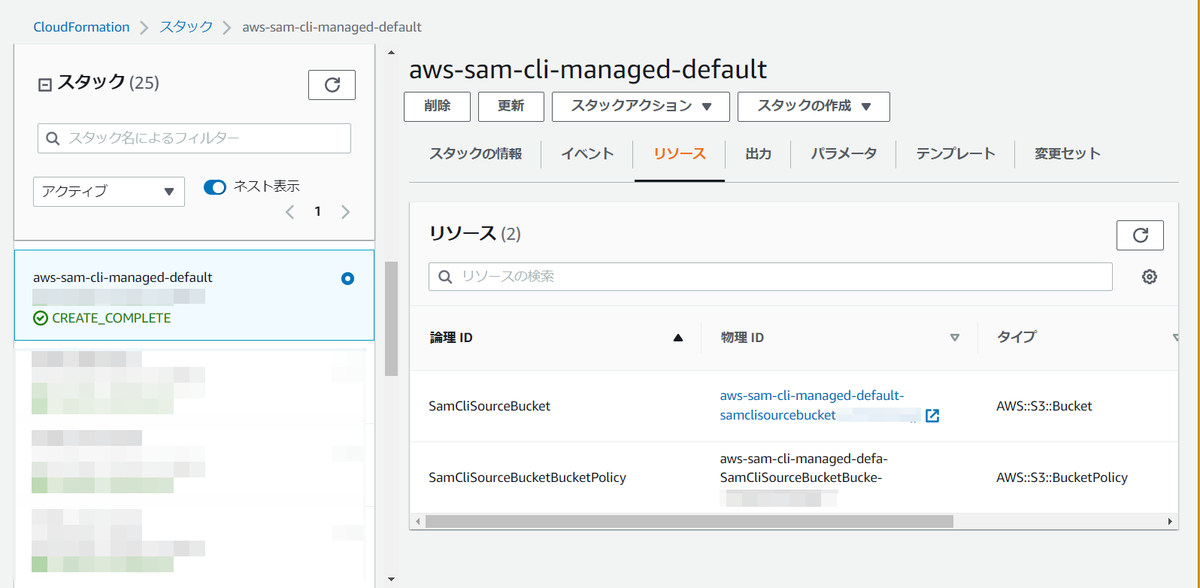Sort resources by physical ID arrow
Screen dimensions: 1200x588
point(954,338)
